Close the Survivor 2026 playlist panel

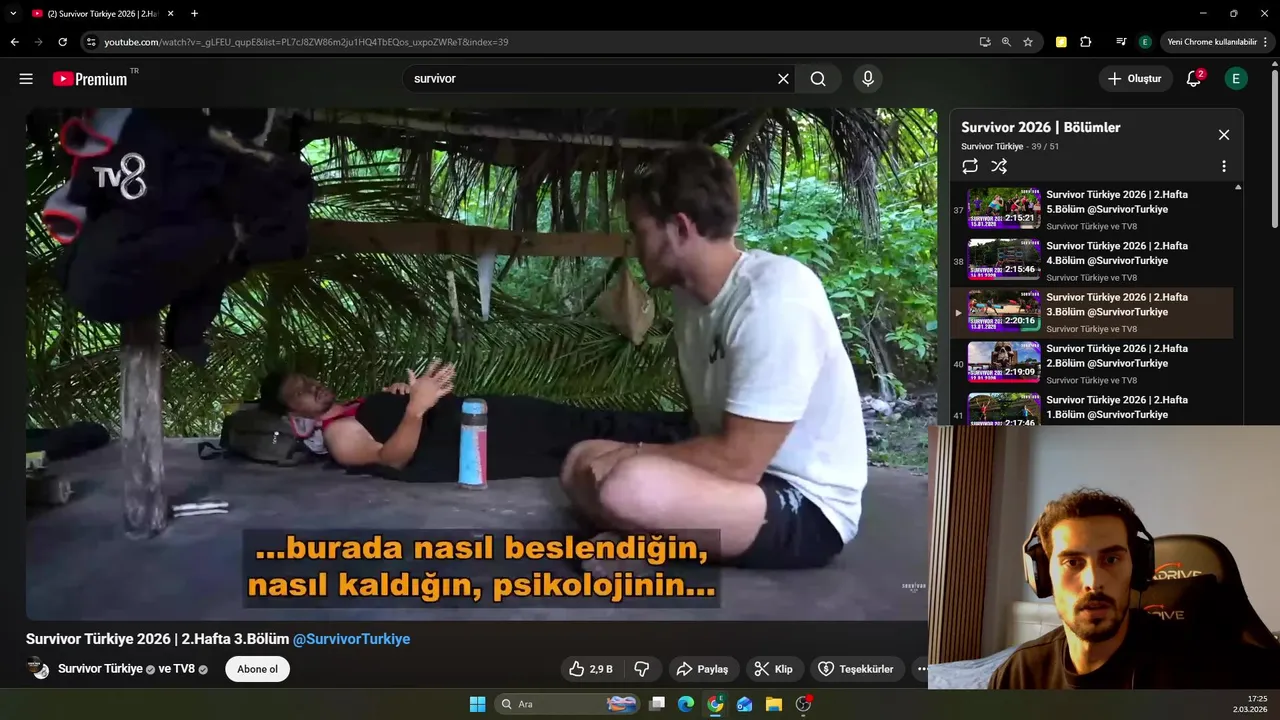[x=1223, y=135]
